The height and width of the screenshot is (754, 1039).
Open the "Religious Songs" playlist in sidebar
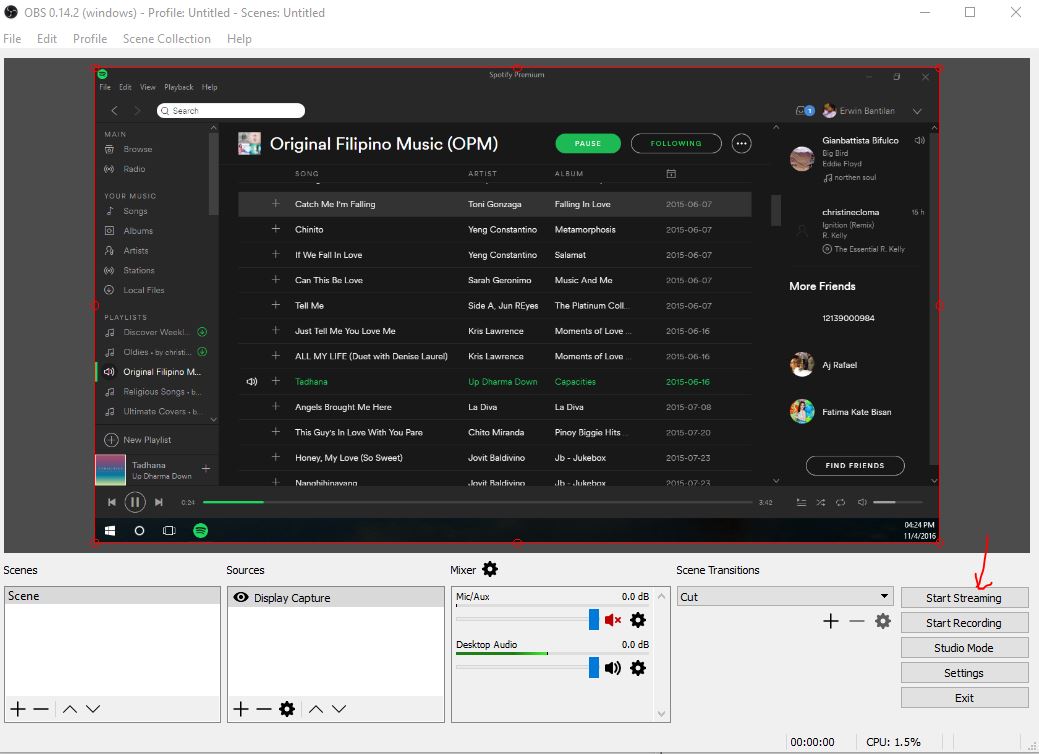coord(162,392)
